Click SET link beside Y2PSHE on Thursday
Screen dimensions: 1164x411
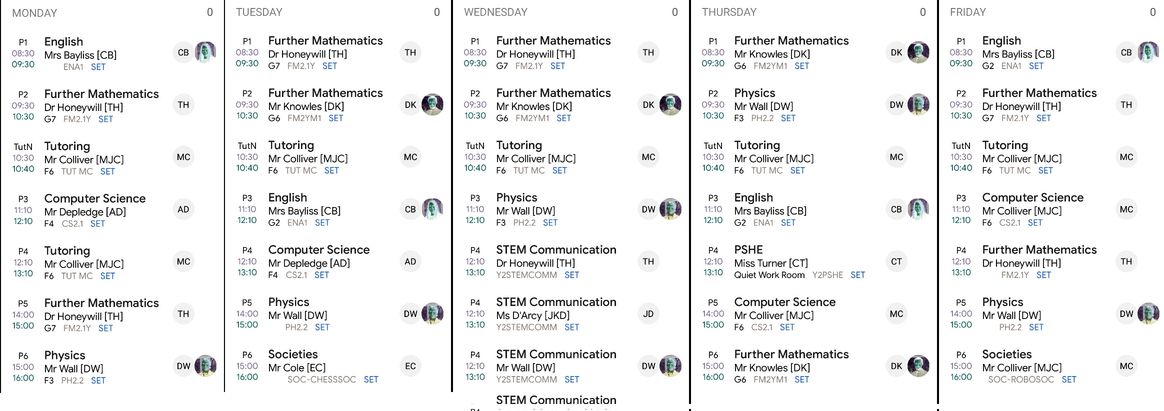(858, 275)
